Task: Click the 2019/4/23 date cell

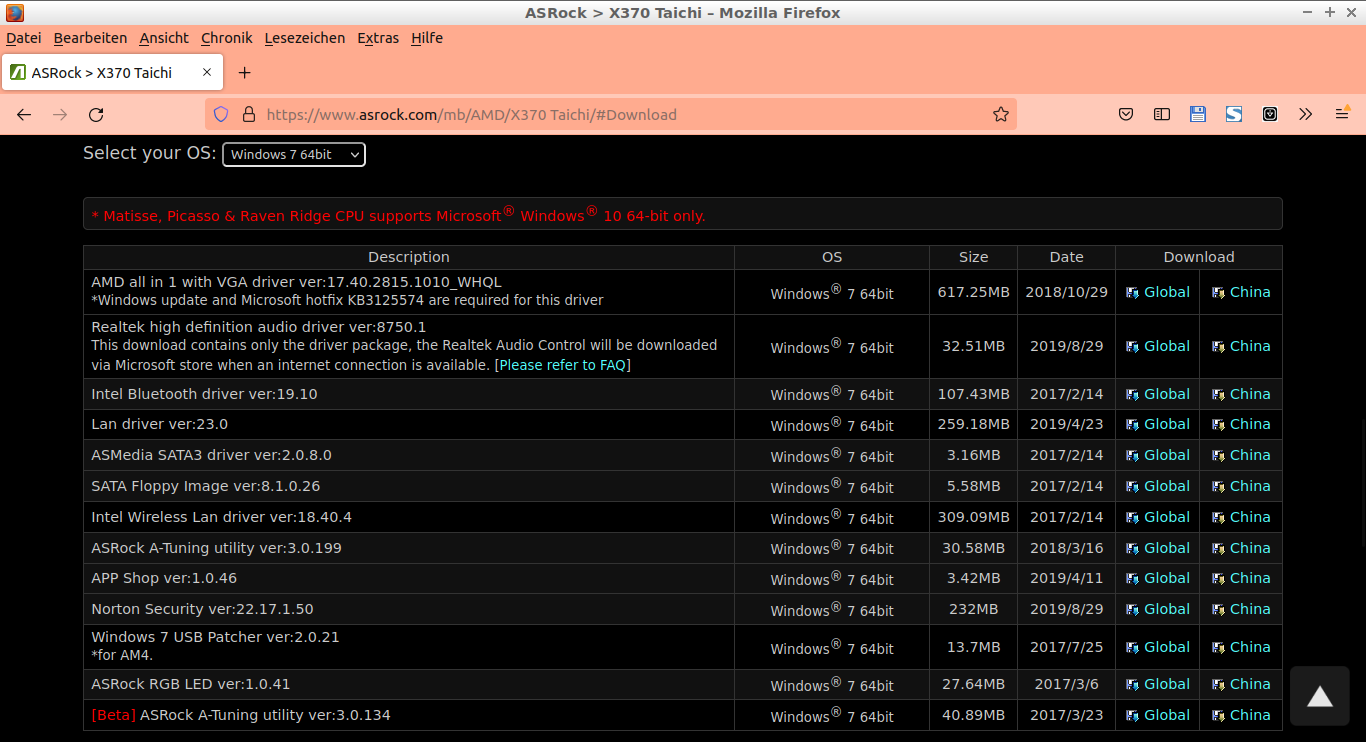Action: point(1066,424)
